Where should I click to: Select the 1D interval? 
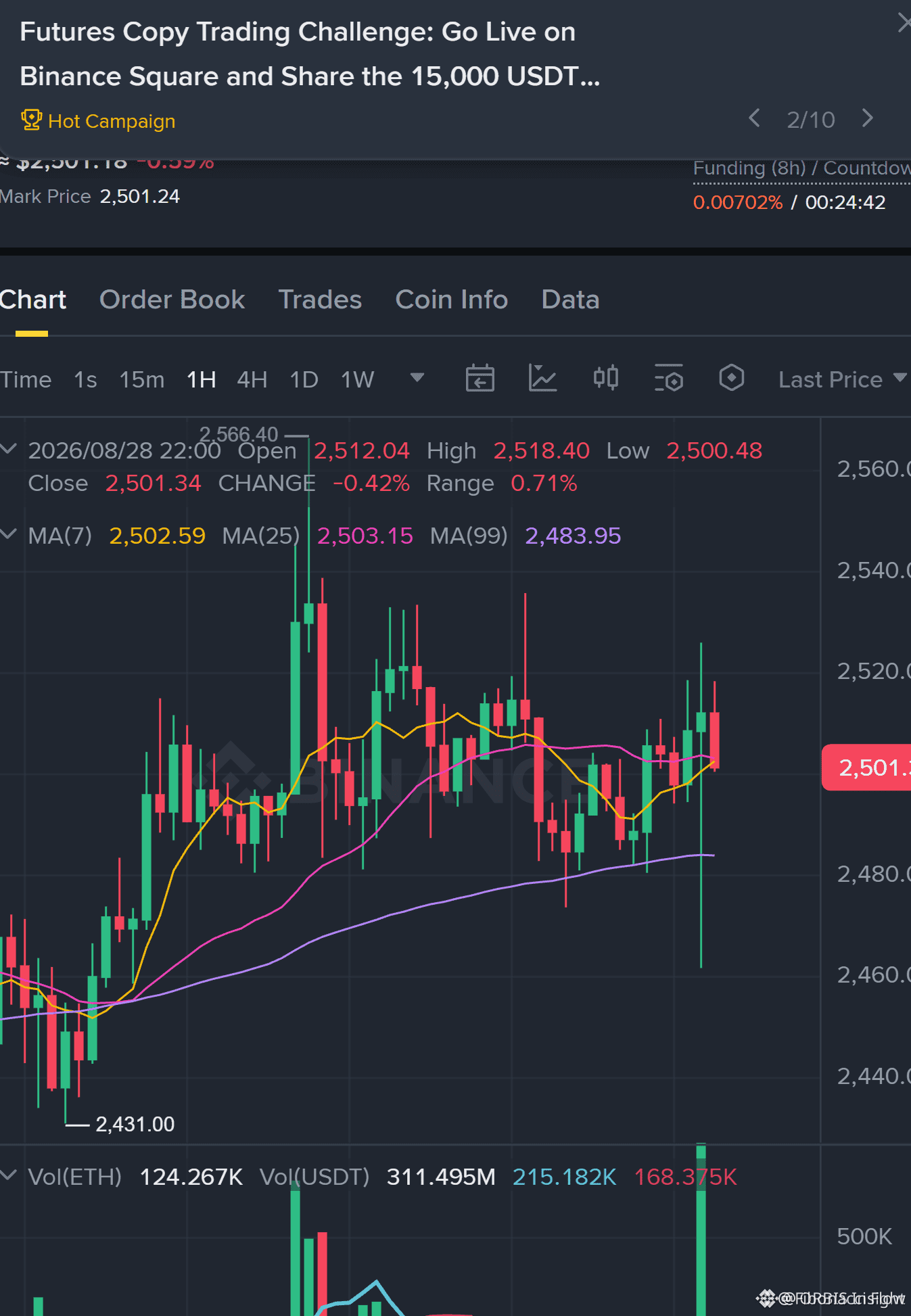pyautogui.click(x=304, y=379)
